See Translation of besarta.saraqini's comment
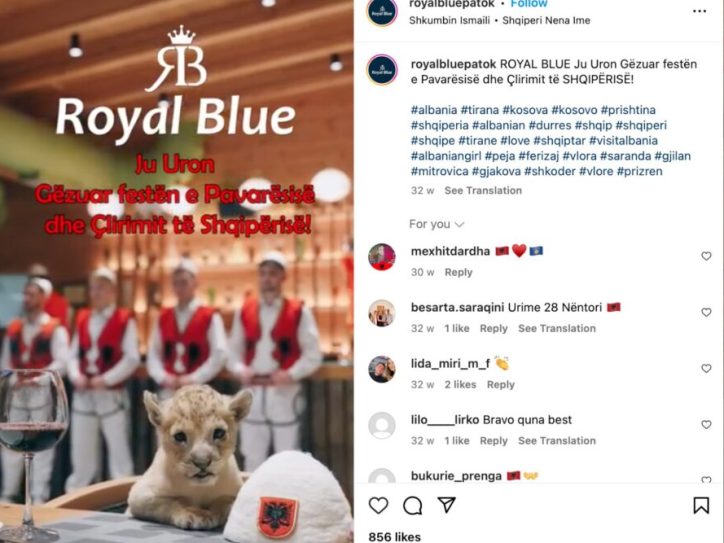724x543 pixels. 557,328
